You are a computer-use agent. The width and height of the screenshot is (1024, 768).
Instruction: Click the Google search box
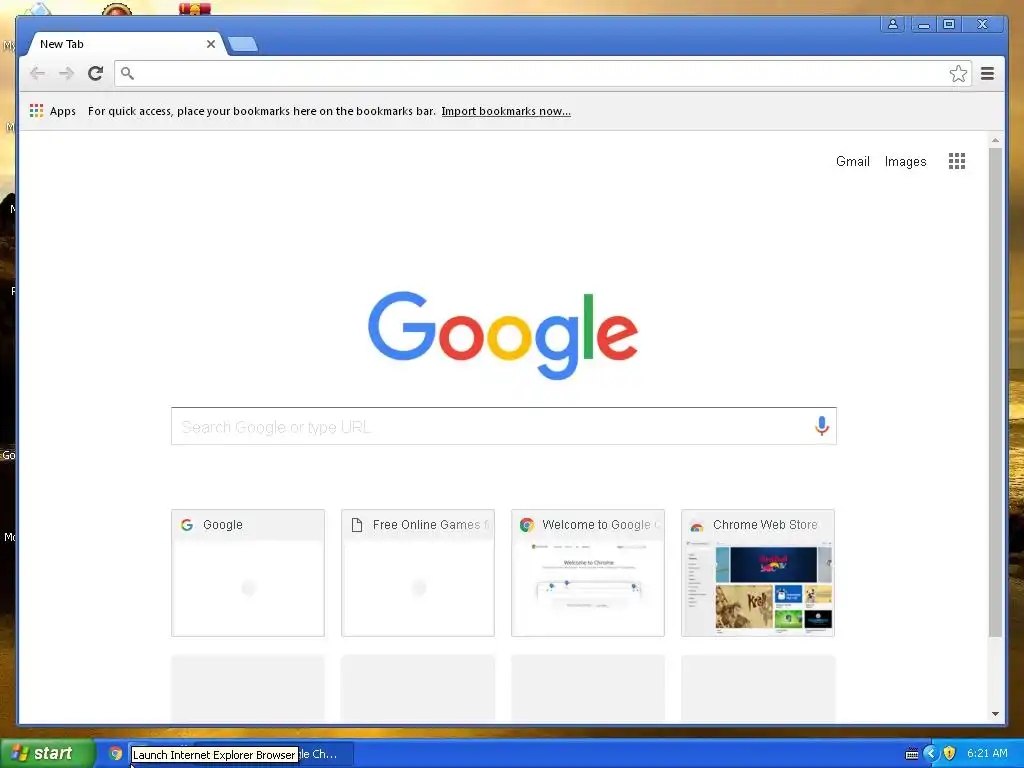pyautogui.click(x=504, y=426)
